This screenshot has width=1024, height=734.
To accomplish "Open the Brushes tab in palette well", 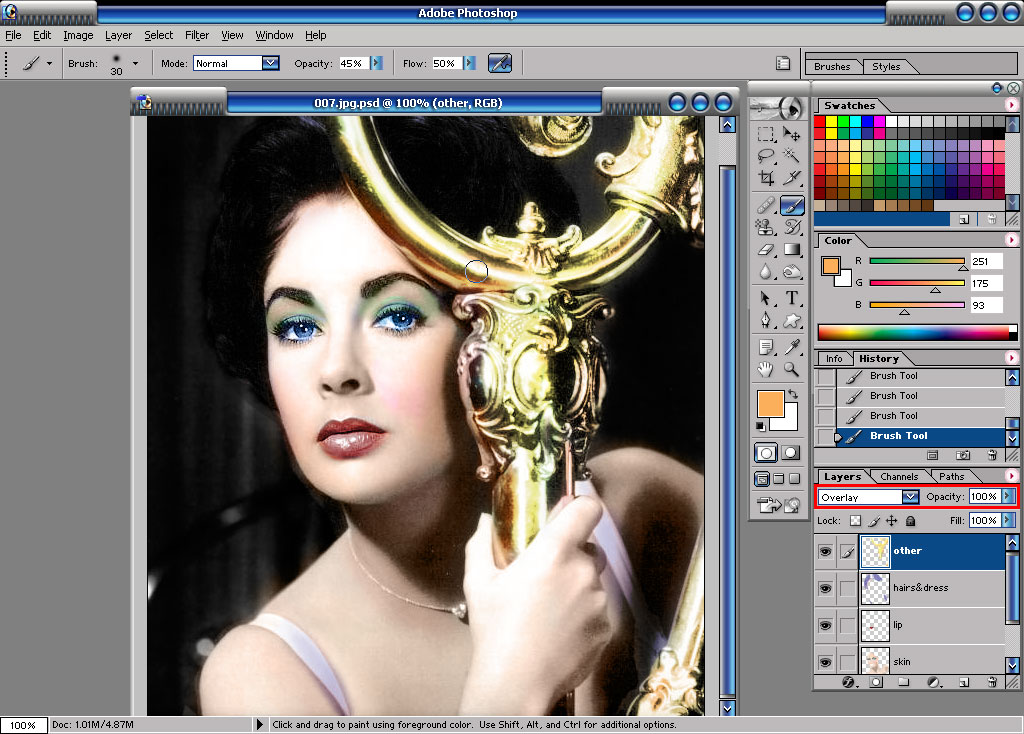I will click(x=832, y=67).
